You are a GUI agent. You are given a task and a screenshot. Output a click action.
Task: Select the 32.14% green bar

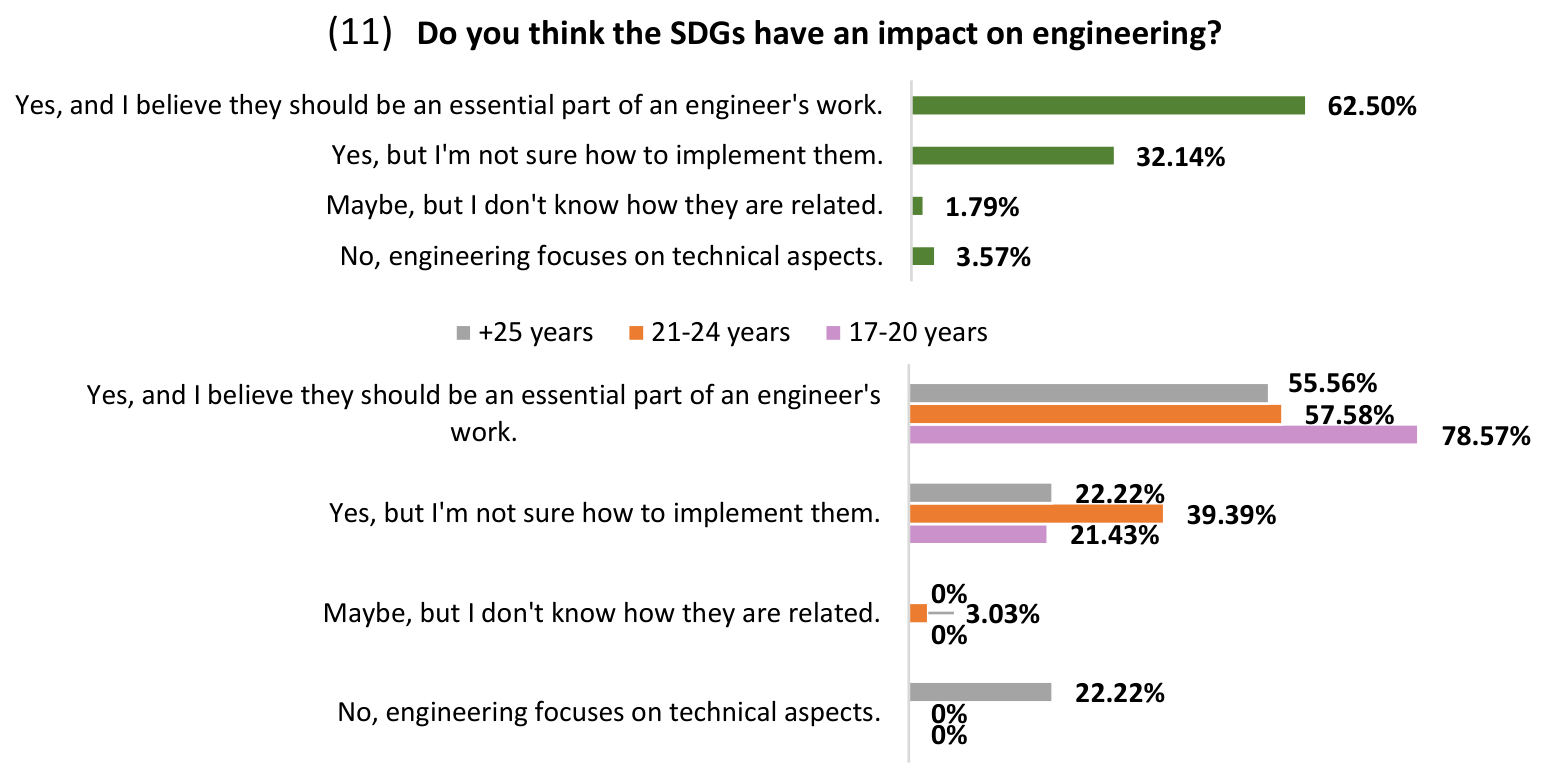[x=1013, y=155]
